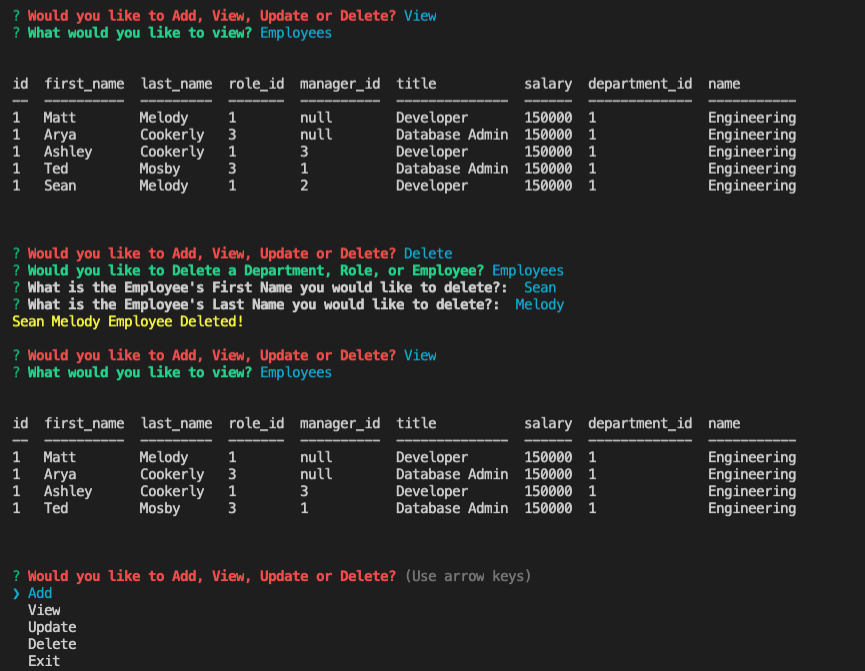Click 'Arya' in the first table
Screen dimensions: 865x671
(60, 135)
